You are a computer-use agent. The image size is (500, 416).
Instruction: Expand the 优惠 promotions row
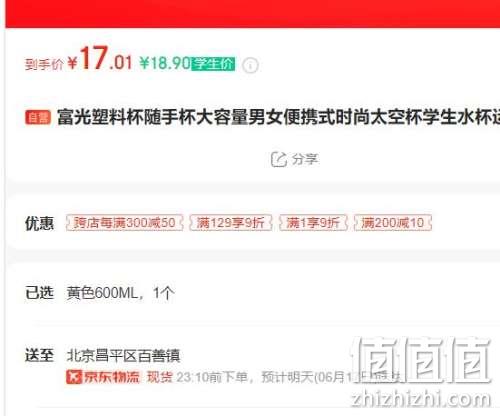[252, 222]
